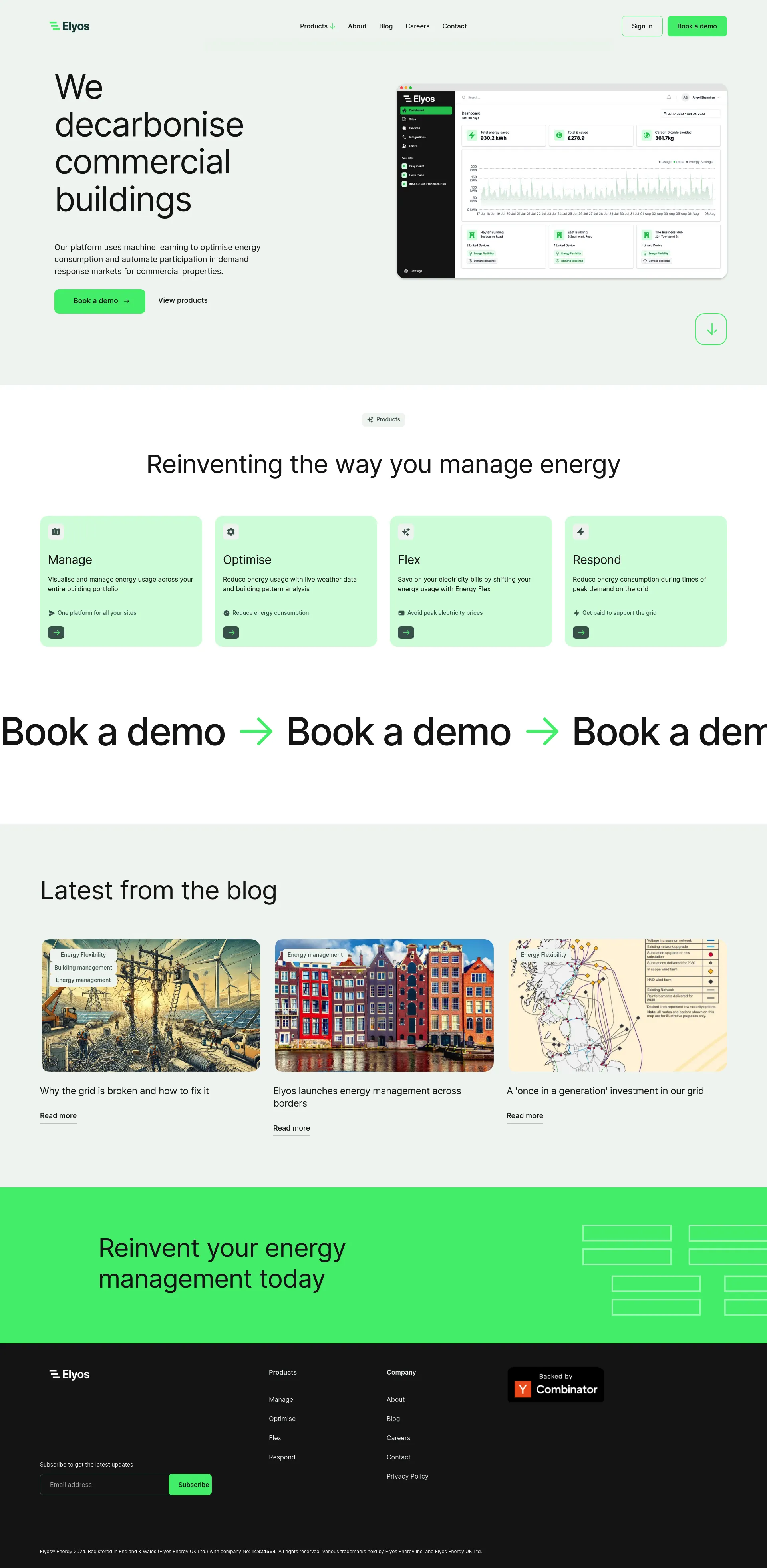
Task: Open the Privacy Policy footer link
Action: pyautogui.click(x=407, y=1476)
